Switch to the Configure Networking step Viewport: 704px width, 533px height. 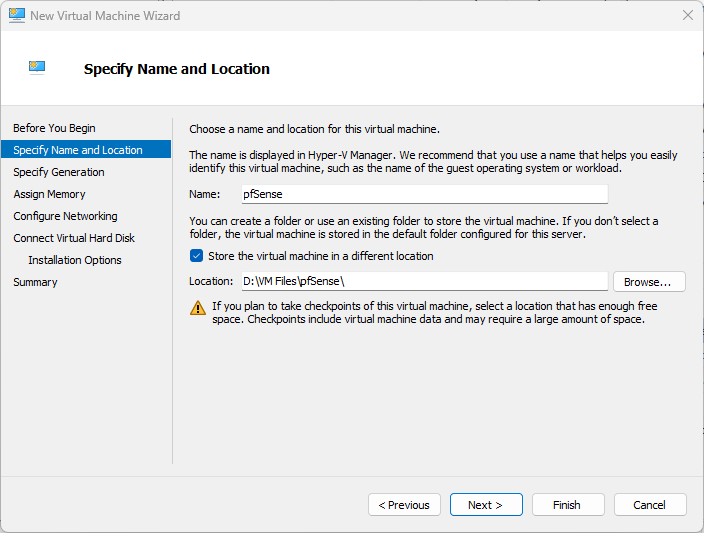65,216
